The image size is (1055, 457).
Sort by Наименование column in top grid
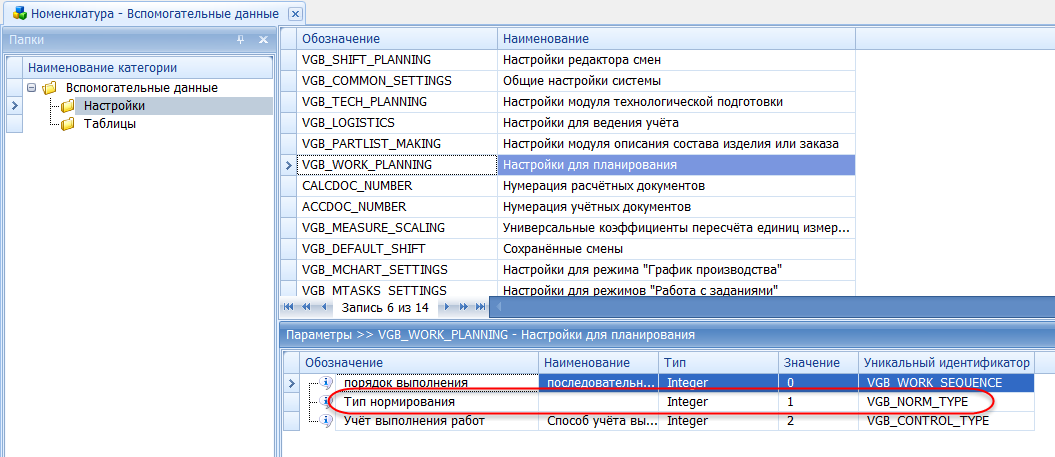coord(675,38)
